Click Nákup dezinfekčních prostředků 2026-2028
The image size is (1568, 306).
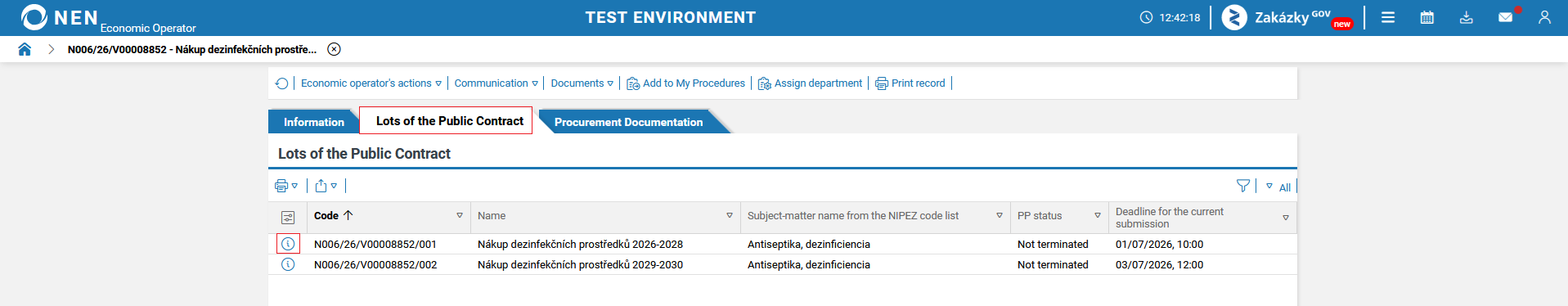(x=580, y=244)
